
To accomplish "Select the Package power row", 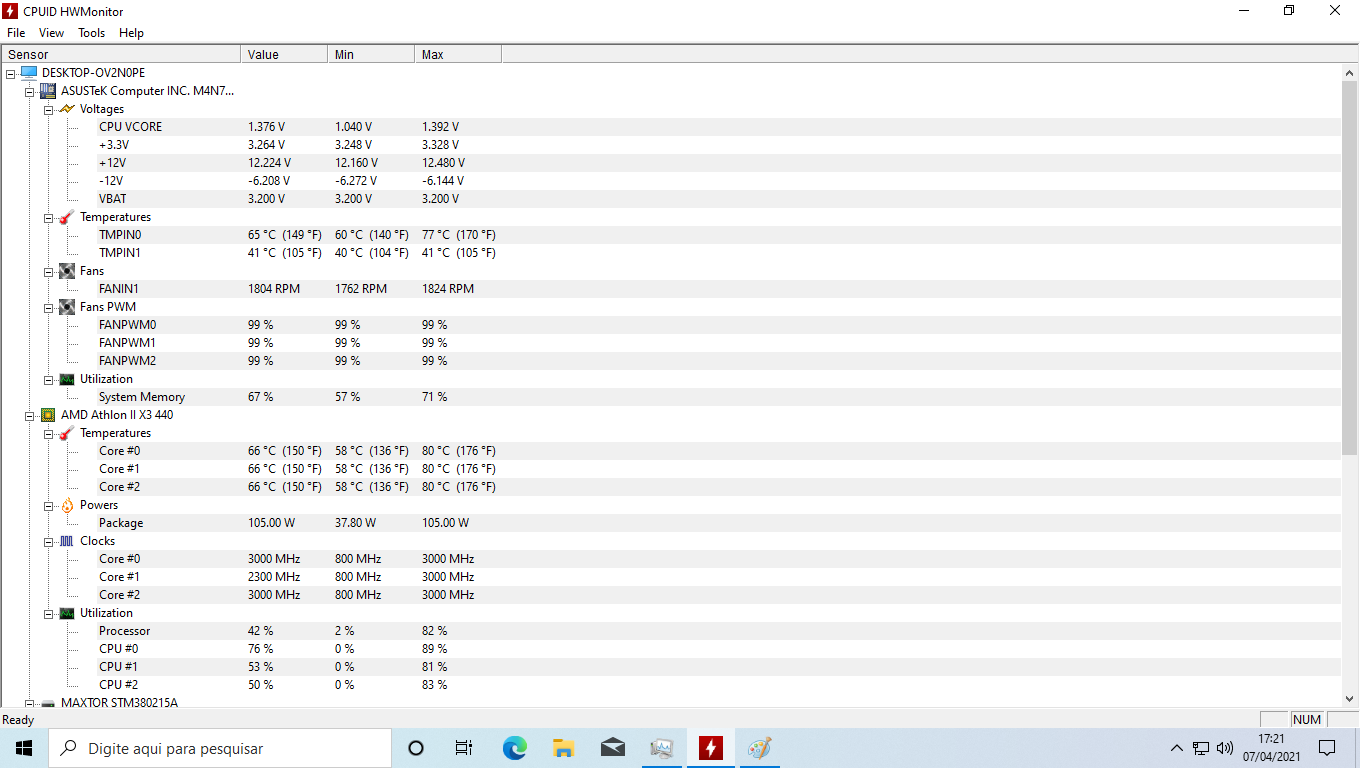I will (671, 523).
